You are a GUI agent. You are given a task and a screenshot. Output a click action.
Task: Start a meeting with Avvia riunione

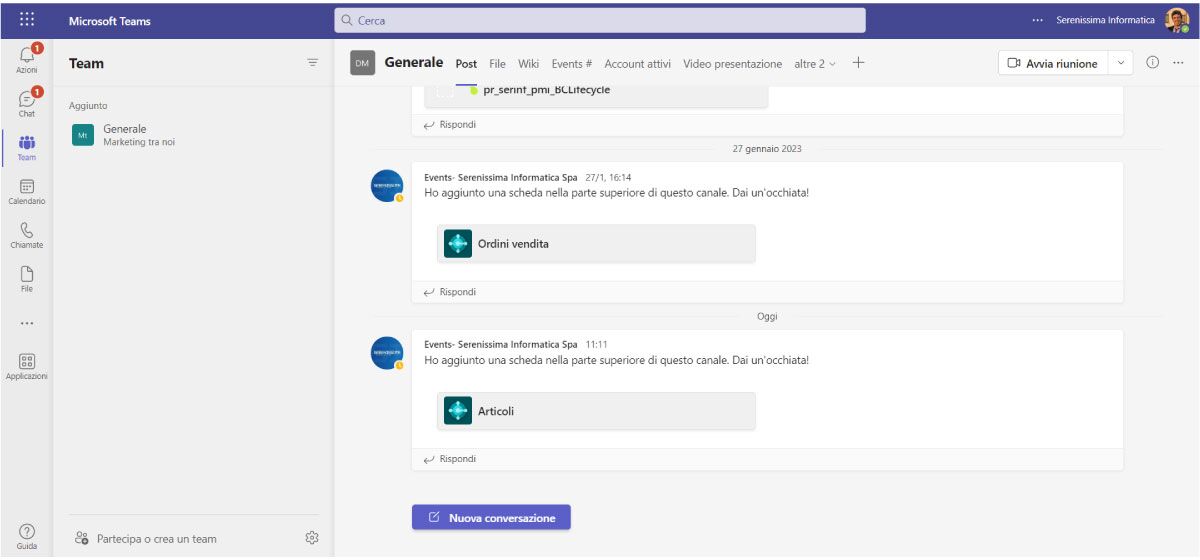coord(1052,63)
